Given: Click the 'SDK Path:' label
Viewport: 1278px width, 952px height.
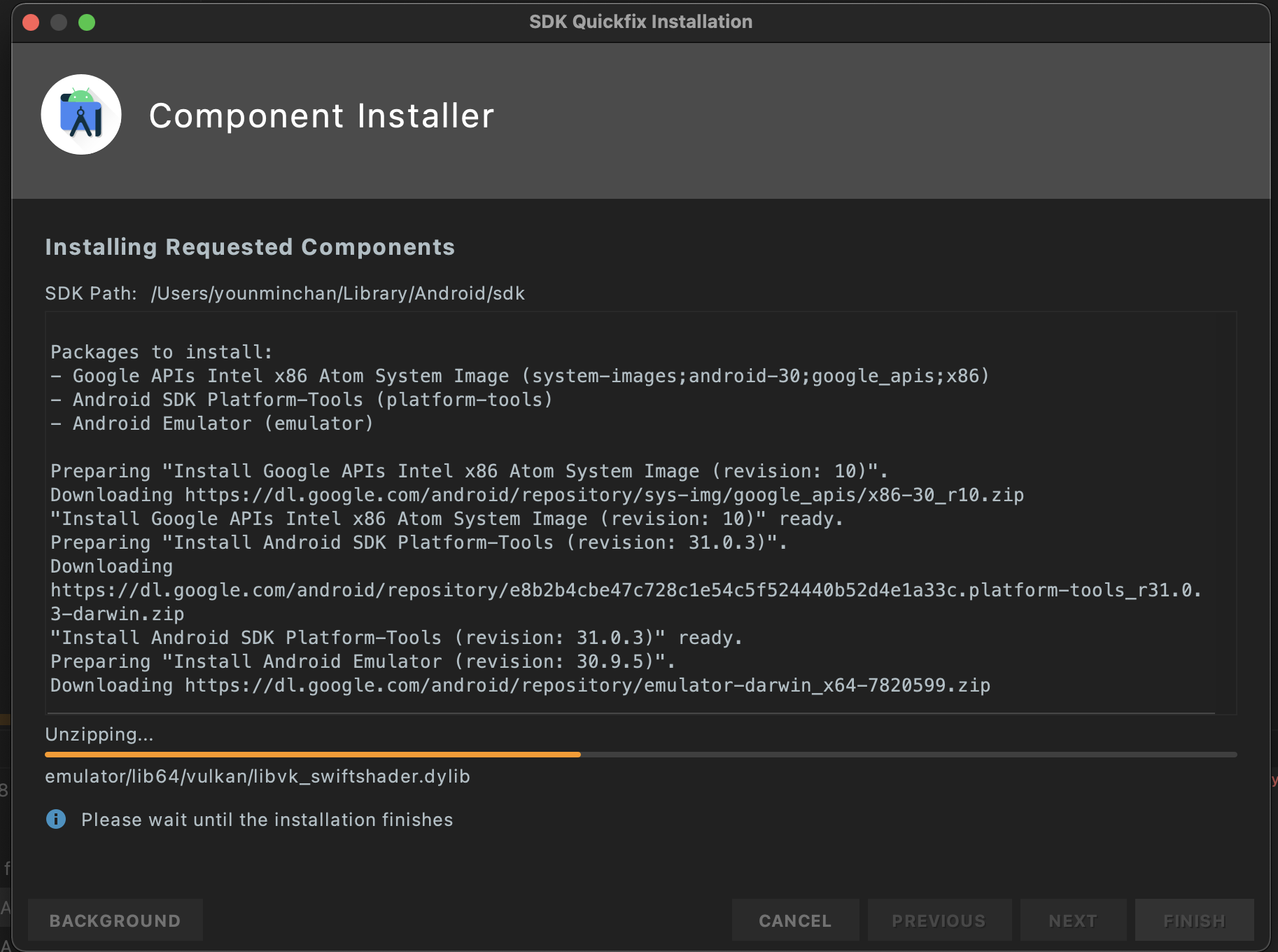Looking at the screenshot, I should pos(91,293).
